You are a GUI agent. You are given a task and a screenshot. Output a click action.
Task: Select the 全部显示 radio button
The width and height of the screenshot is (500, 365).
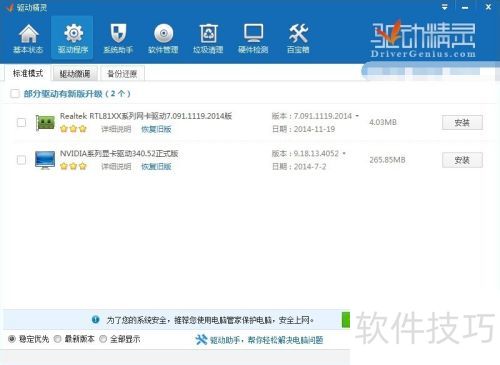click(x=103, y=339)
